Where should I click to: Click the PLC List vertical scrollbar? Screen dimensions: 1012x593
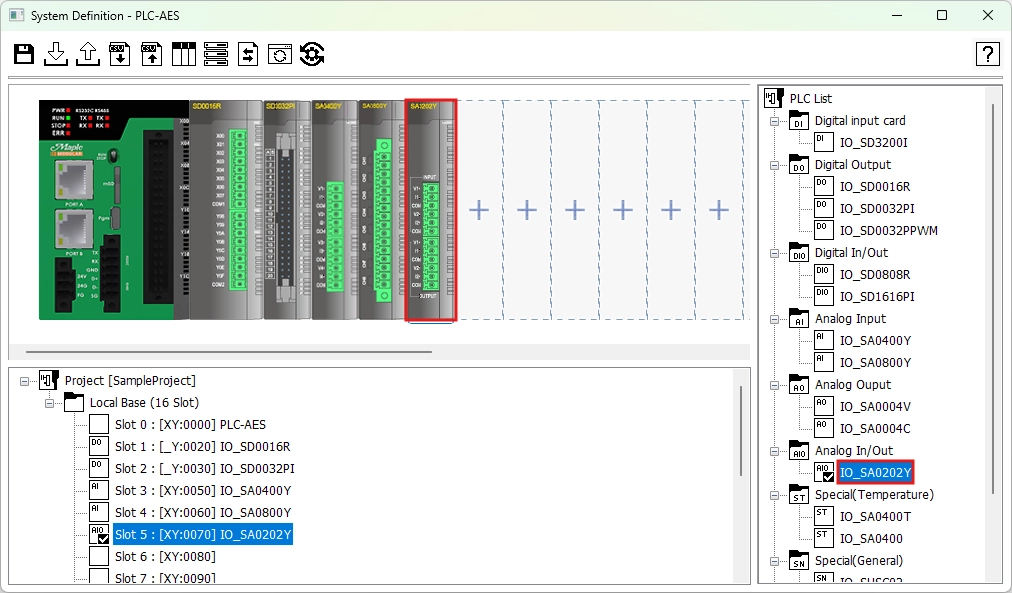point(993,300)
